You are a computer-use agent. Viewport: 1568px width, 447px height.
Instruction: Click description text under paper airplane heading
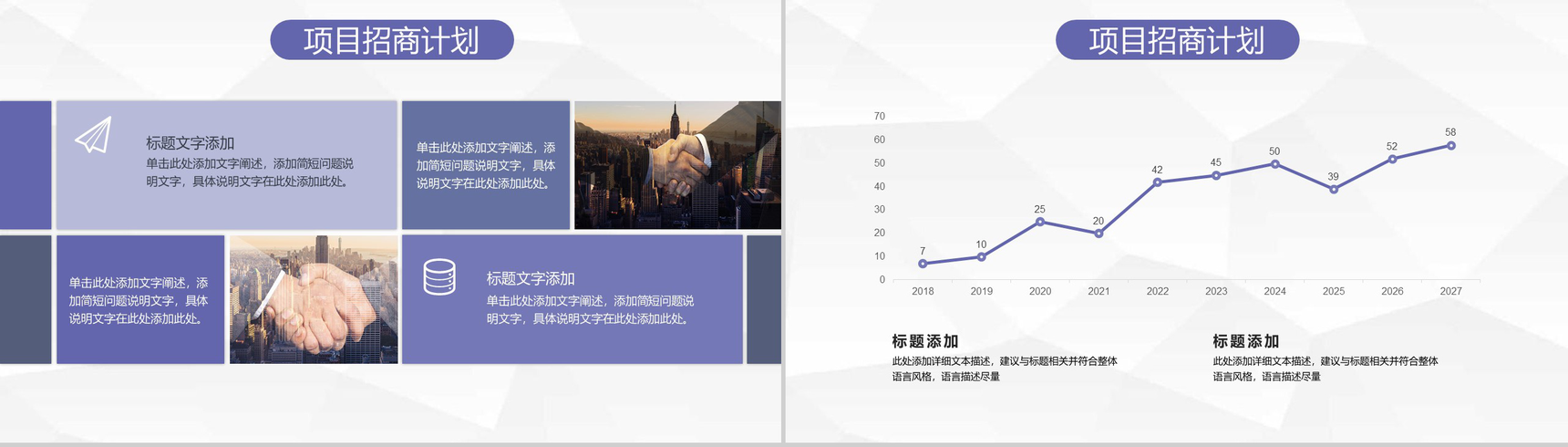coord(250,172)
